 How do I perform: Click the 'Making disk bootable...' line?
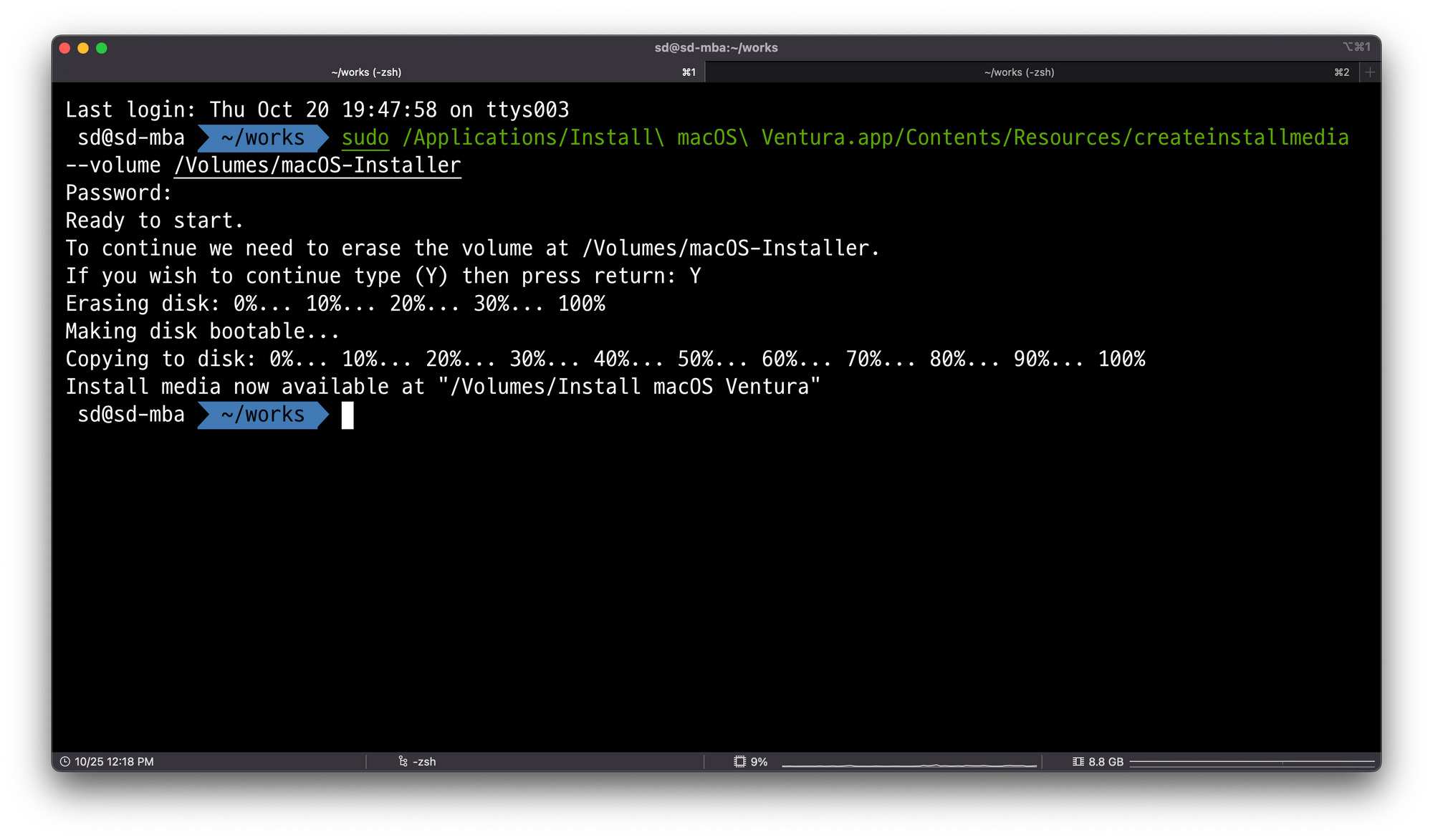(203, 331)
